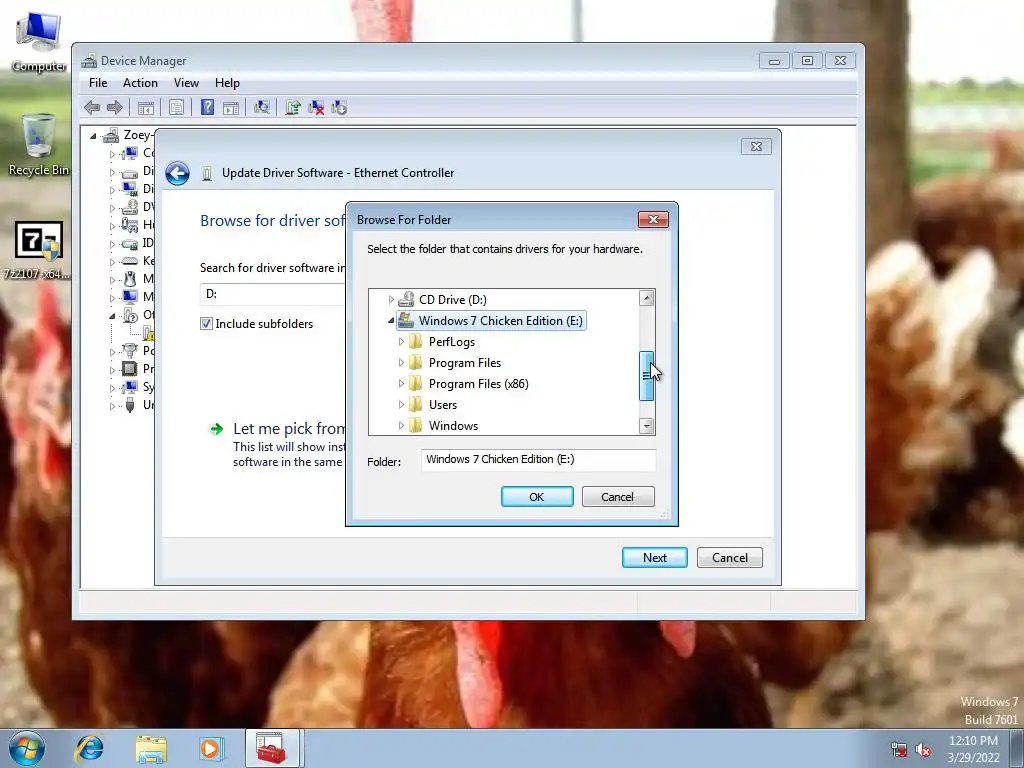Screen dimensions: 1024x768
Task: Toggle the show/hide console tree toolbar icon
Action: (x=146, y=108)
